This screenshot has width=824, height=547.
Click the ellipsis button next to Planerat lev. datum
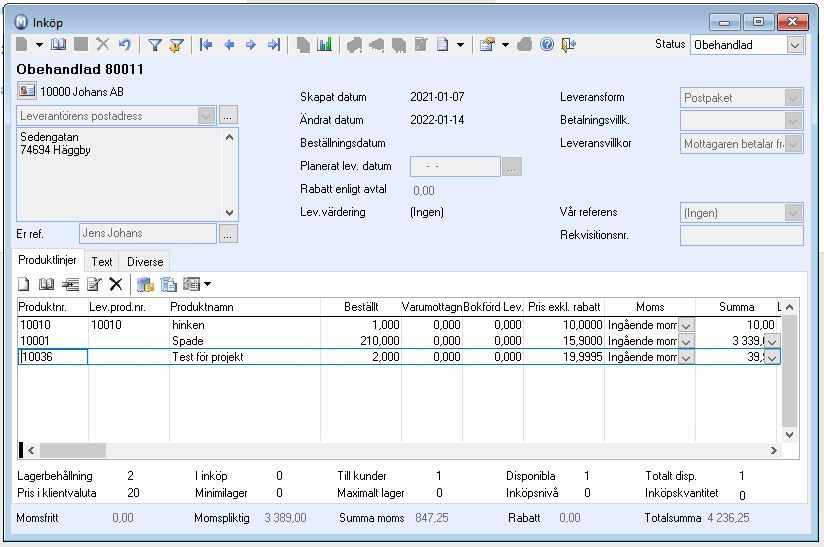[512, 167]
